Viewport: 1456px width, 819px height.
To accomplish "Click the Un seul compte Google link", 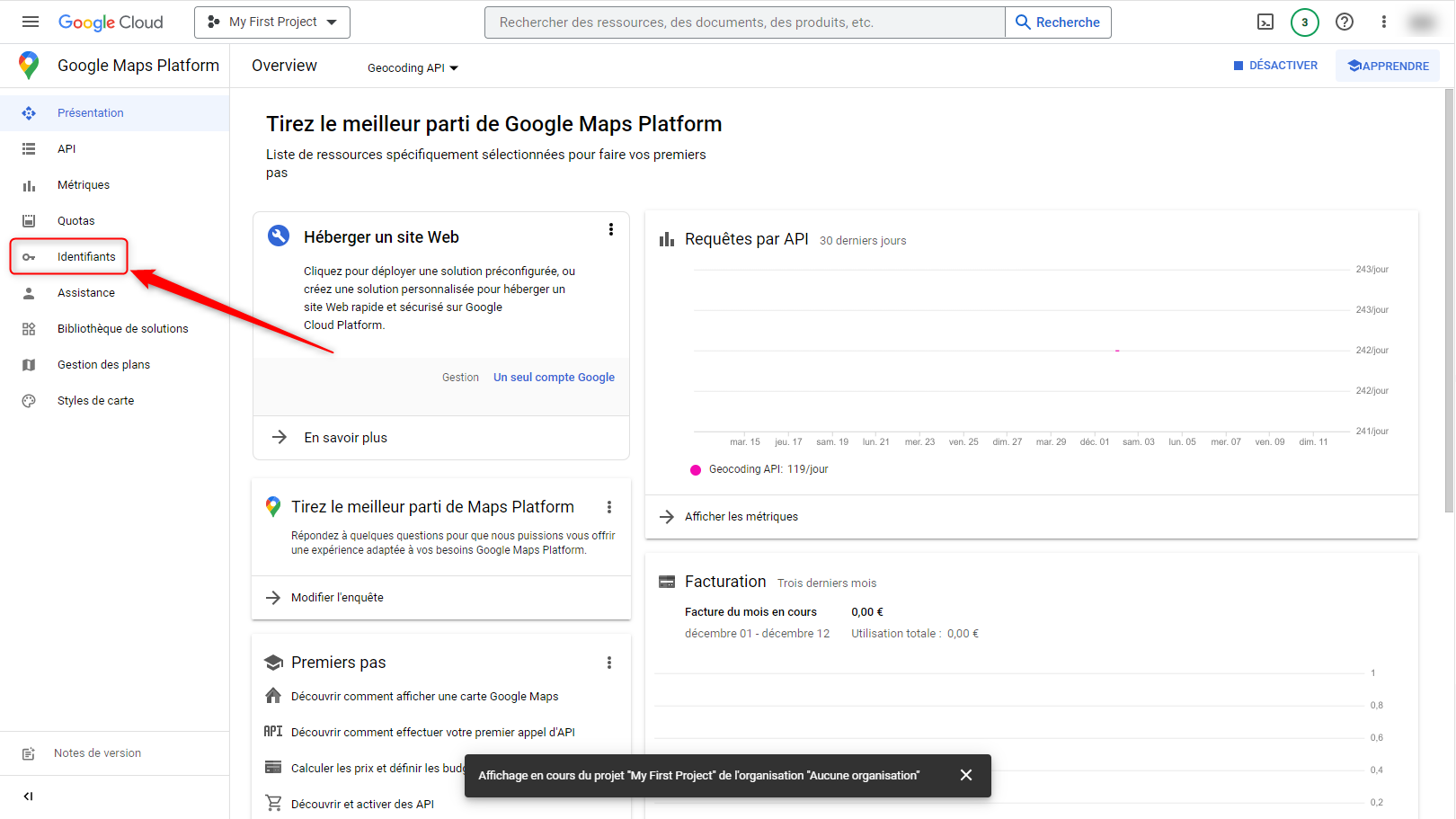I will click(554, 378).
